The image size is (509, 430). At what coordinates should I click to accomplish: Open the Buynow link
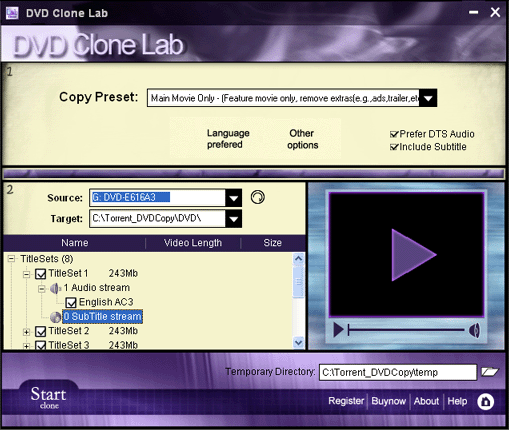click(x=389, y=401)
